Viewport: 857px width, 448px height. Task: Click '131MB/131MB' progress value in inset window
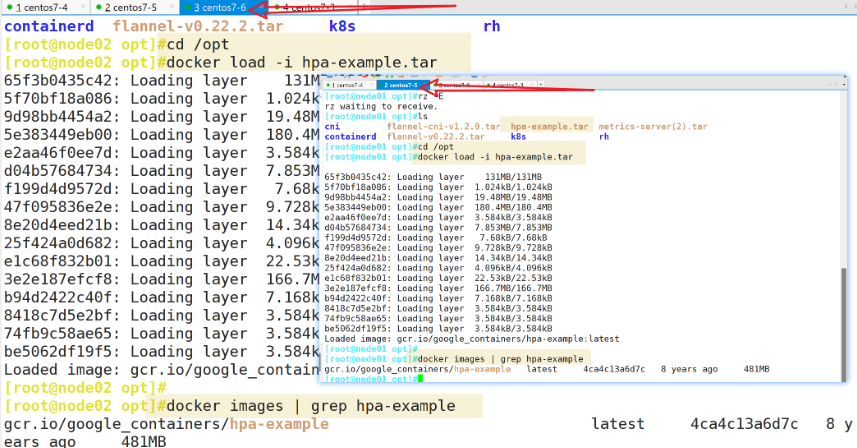tap(513, 177)
